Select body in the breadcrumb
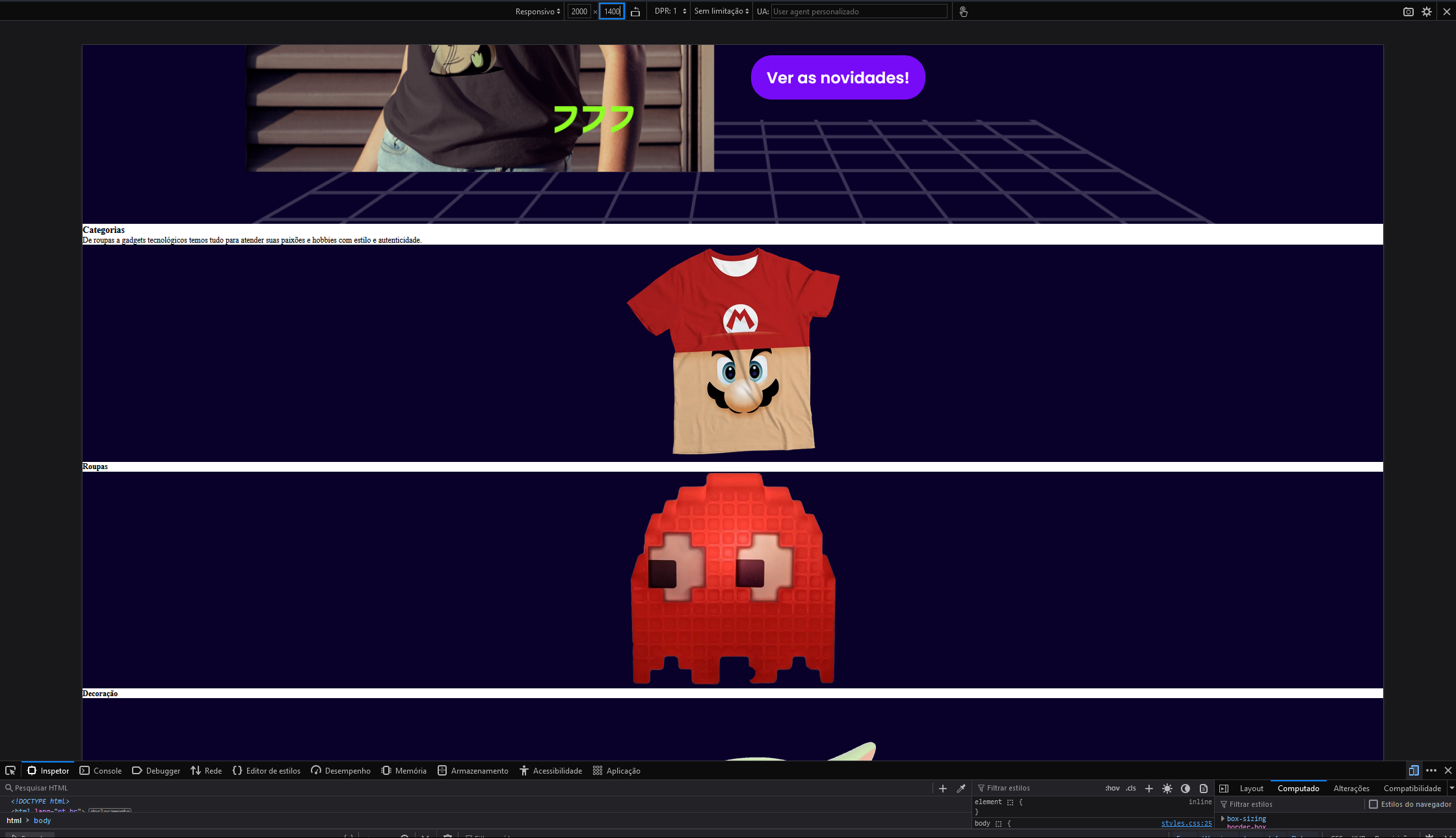The height and width of the screenshot is (838, 1456). point(42,820)
